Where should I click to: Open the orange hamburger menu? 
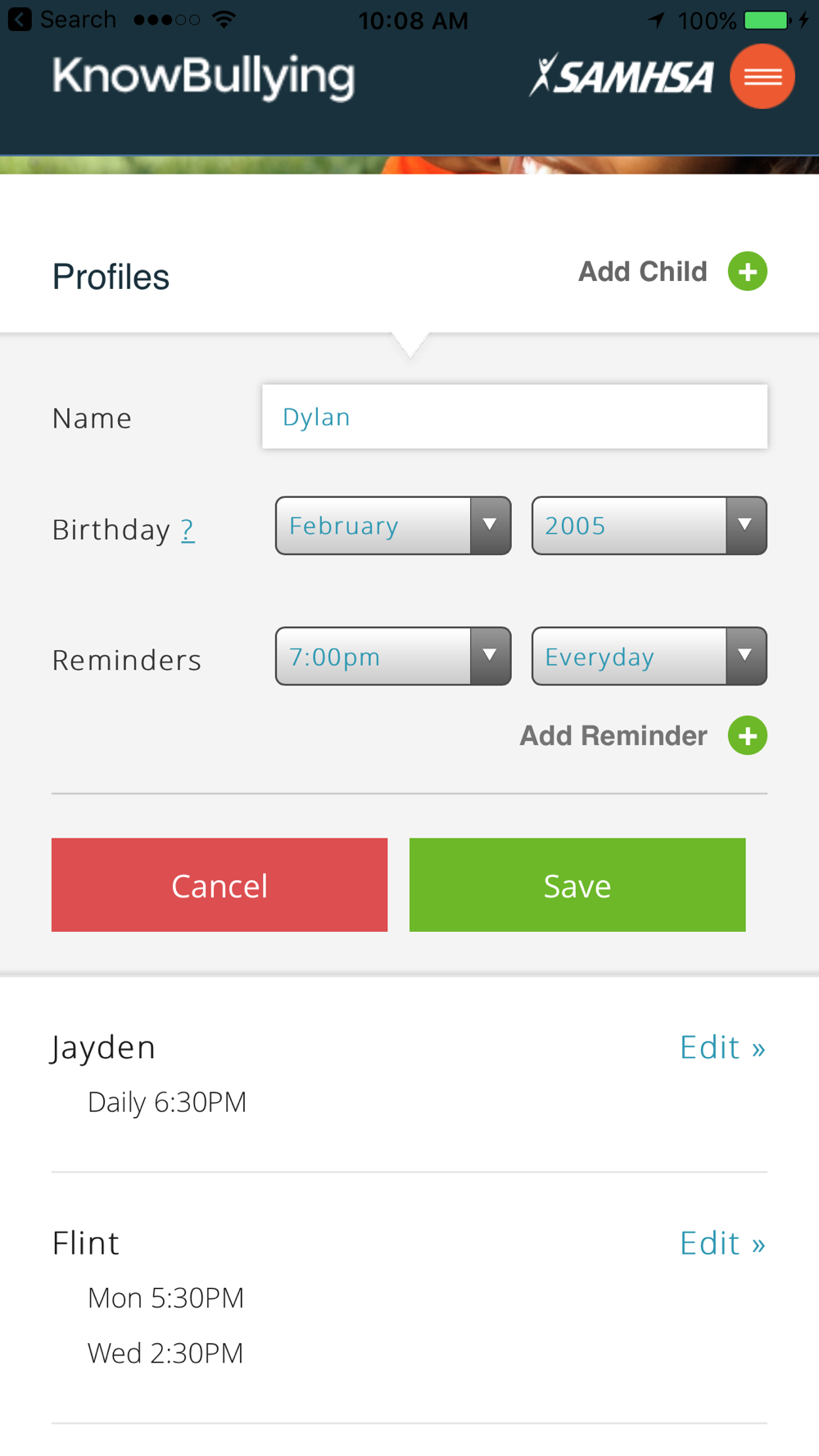click(x=762, y=76)
